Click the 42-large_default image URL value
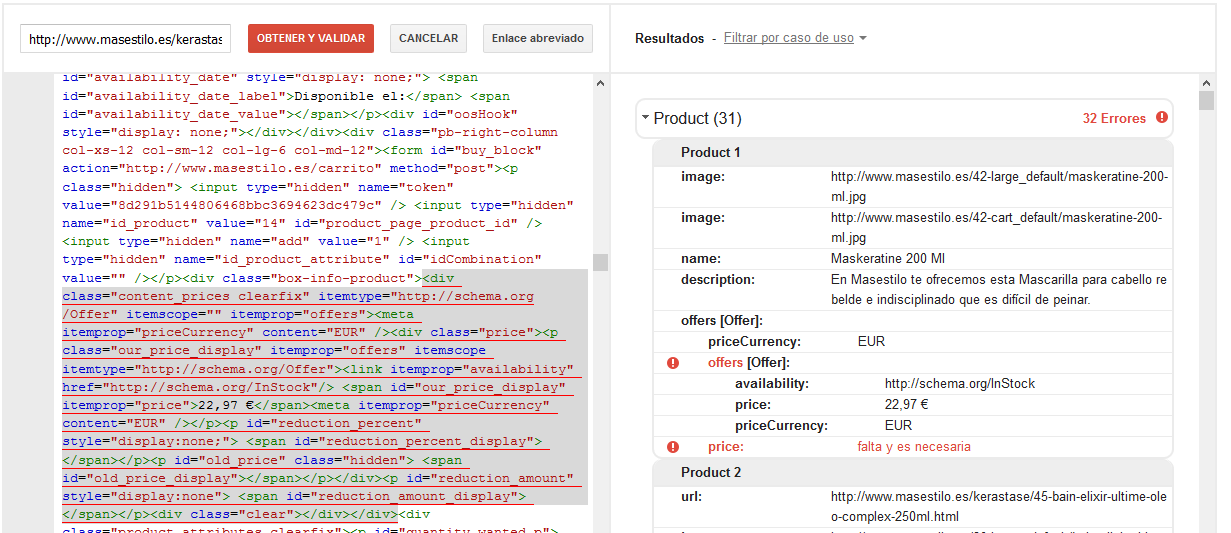Viewport: 1231px width, 533px height. (999, 186)
